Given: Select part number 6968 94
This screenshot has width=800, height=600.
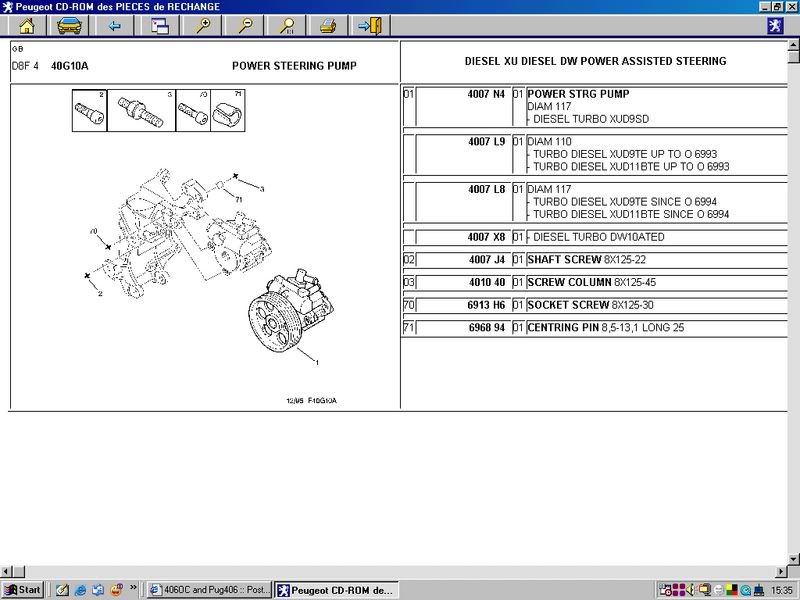Looking at the screenshot, I should pos(487,328).
